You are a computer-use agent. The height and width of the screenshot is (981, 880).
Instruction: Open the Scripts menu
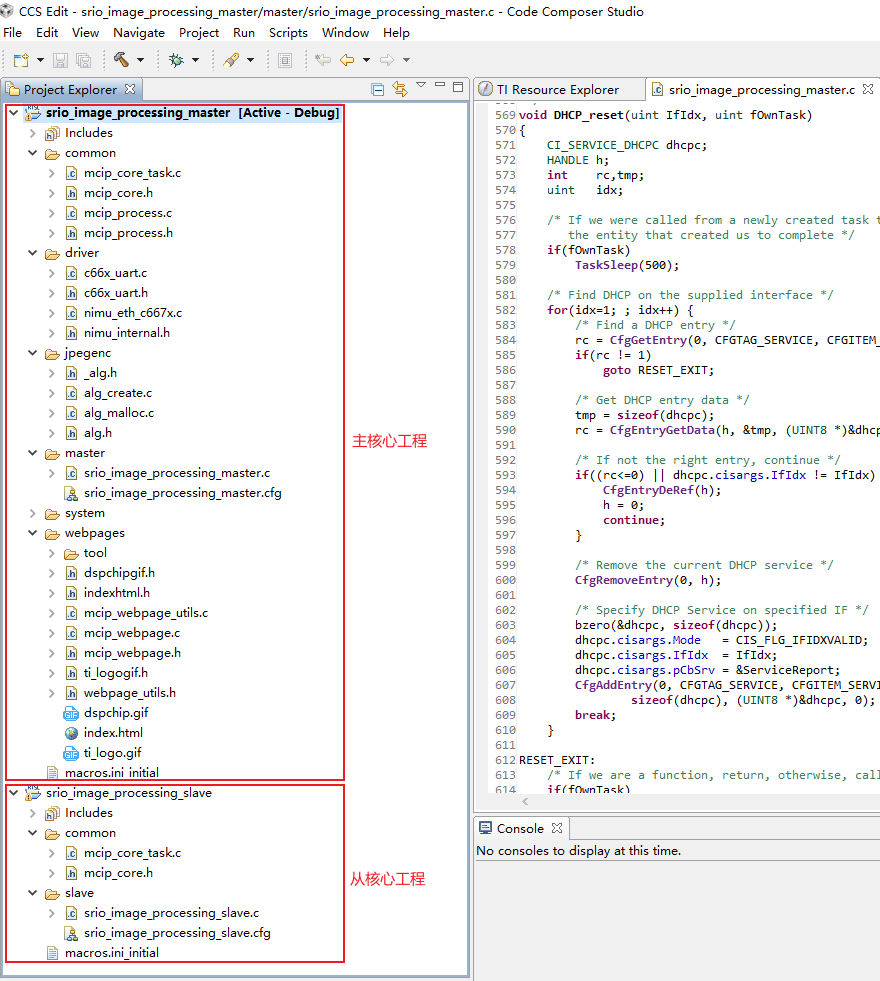[x=288, y=33]
